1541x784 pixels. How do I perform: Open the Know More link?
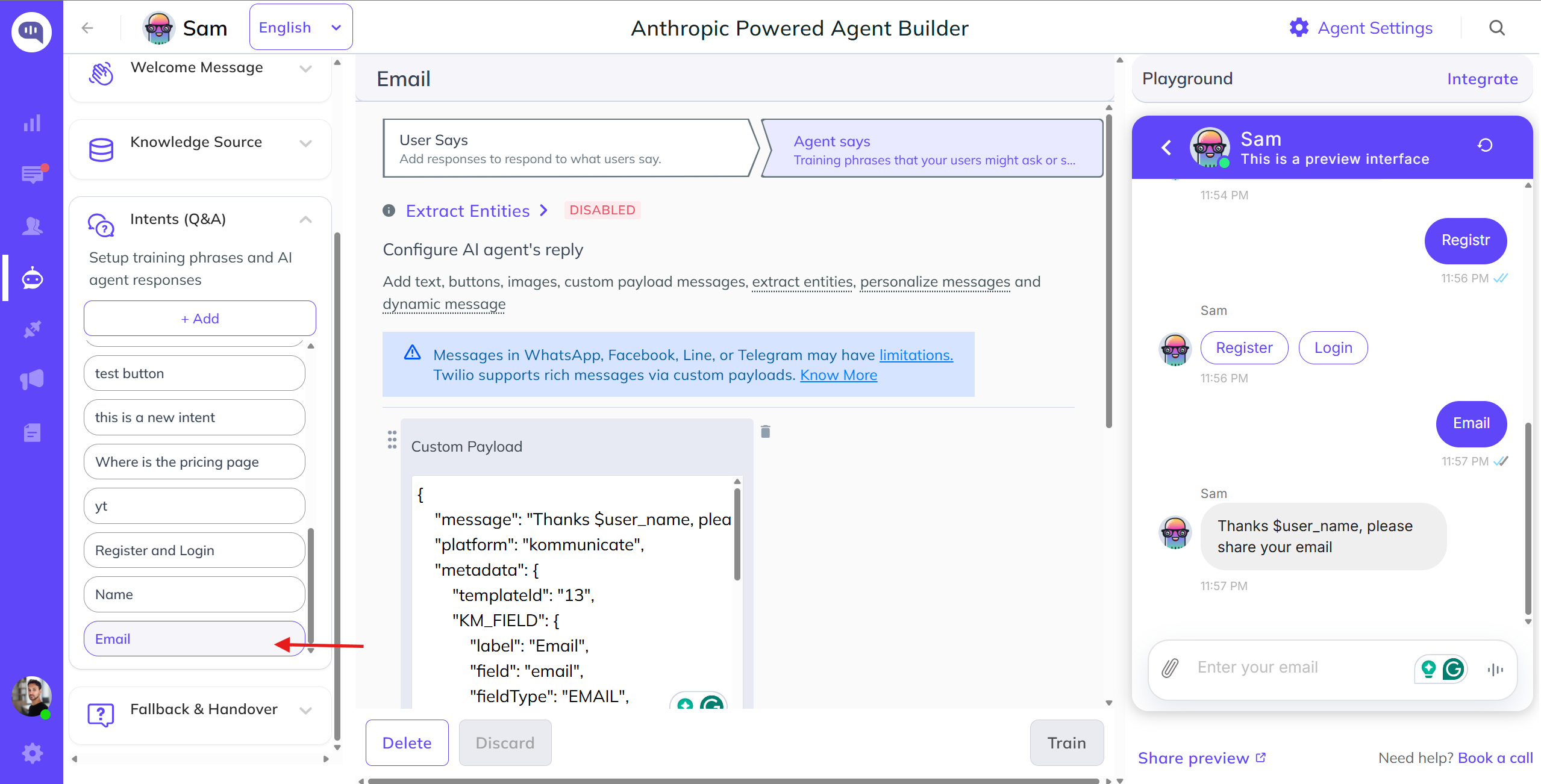pyautogui.click(x=839, y=375)
